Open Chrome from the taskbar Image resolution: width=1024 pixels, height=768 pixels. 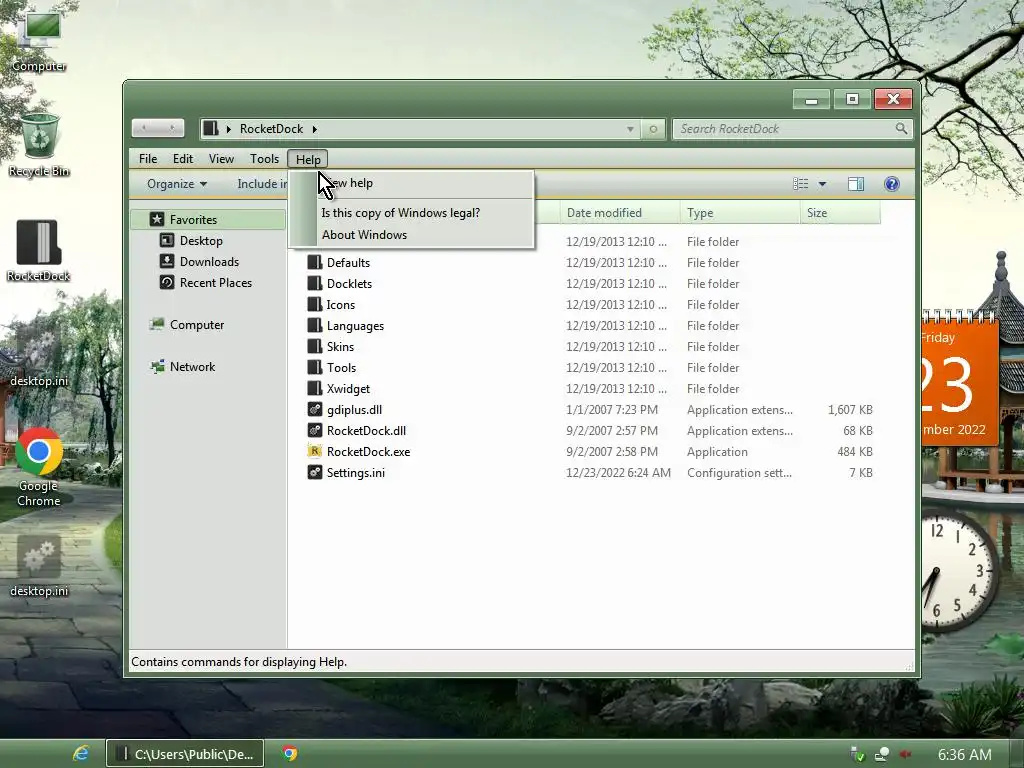tap(290, 754)
